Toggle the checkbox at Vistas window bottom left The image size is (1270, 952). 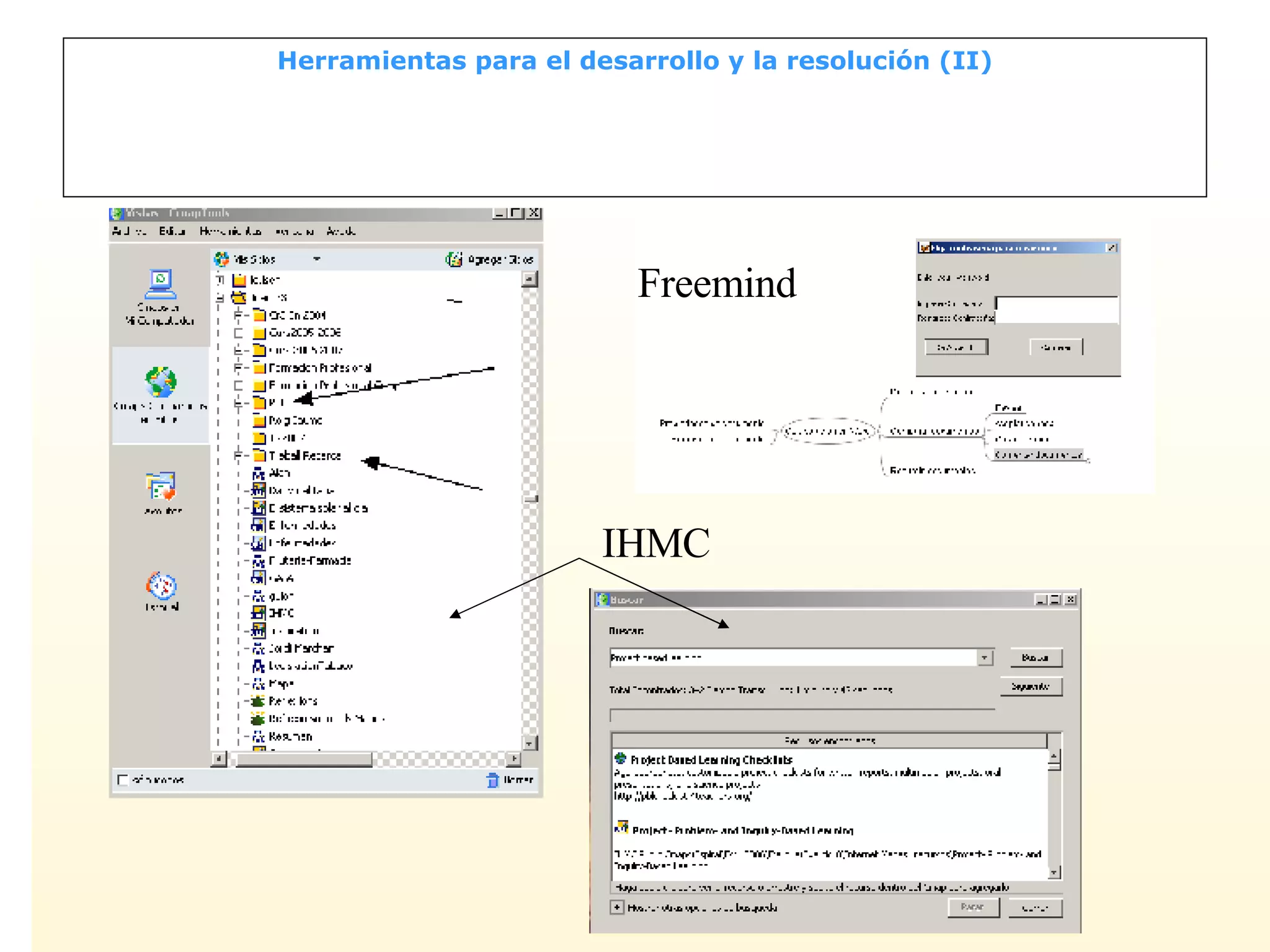click(x=123, y=780)
